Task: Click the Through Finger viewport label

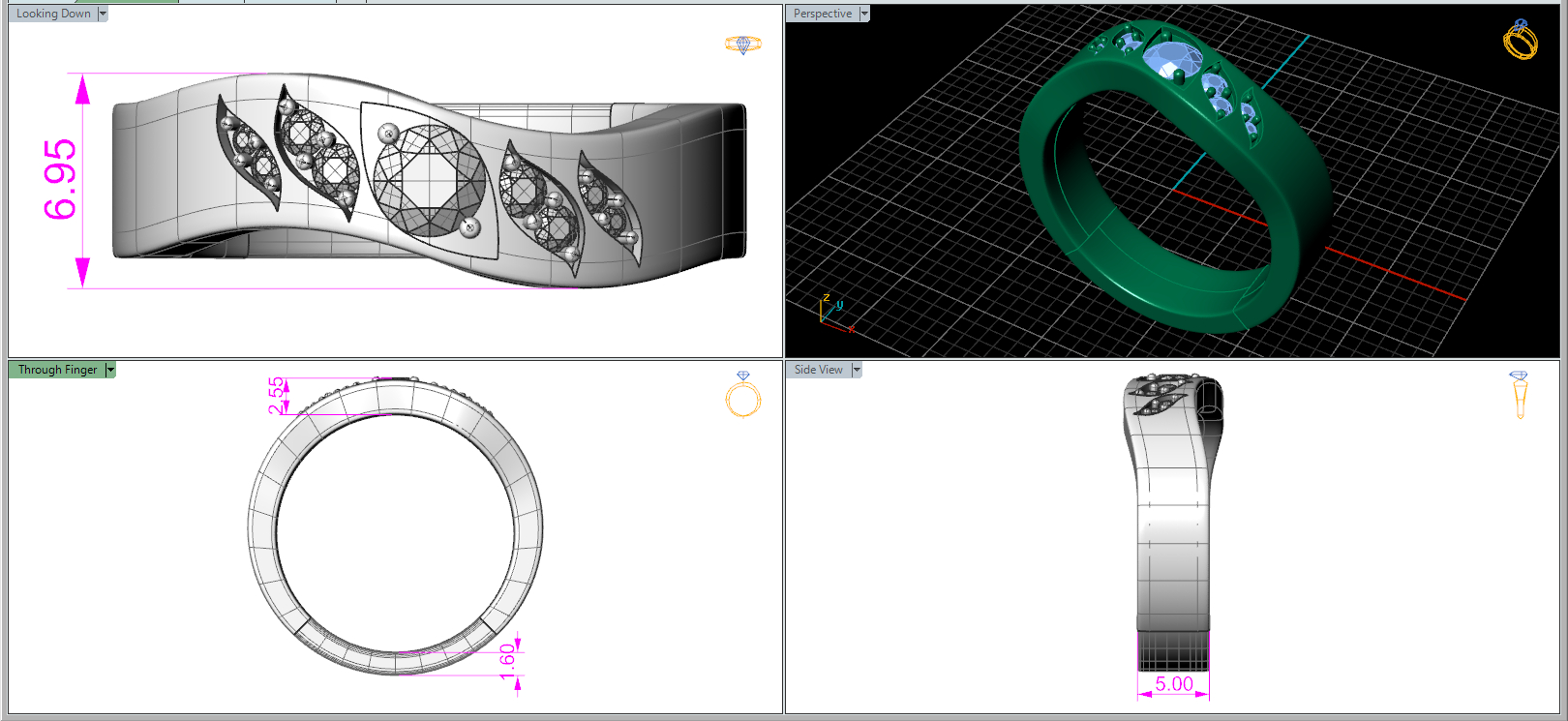Action: coord(57,370)
